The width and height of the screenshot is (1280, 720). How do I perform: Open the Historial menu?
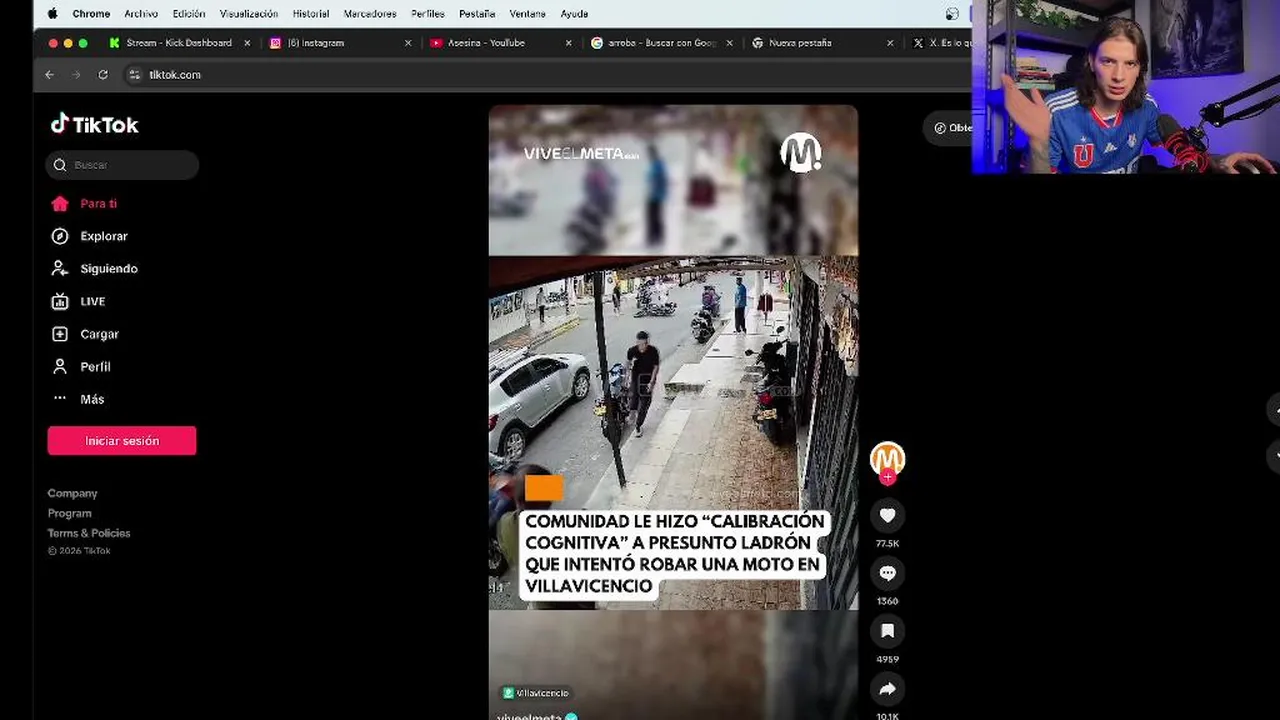point(311,14)
